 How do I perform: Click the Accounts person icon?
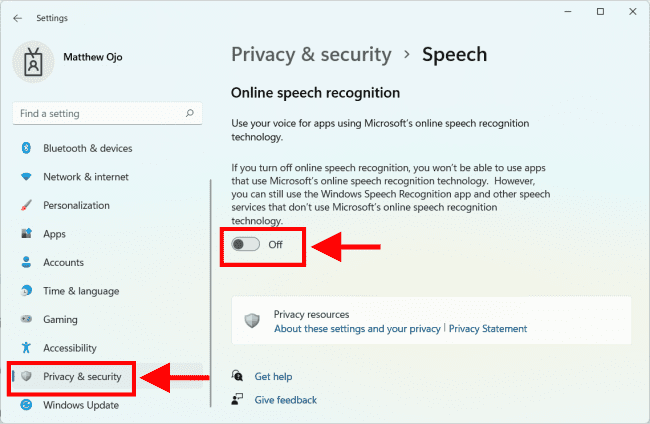pyautogui.click(x=26, y=263)
